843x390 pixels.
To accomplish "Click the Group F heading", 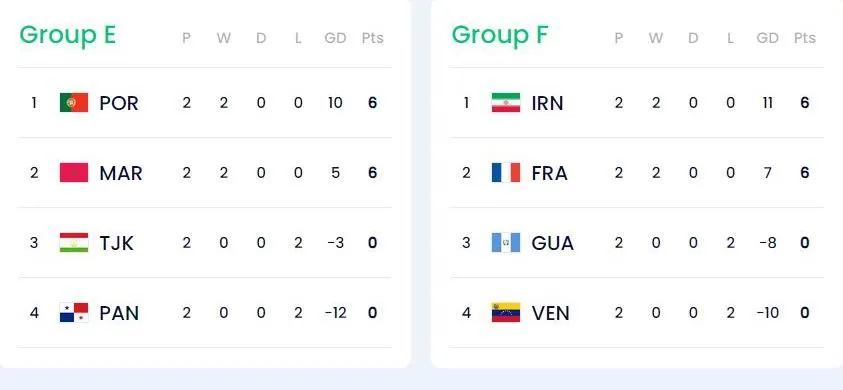I will [x=499, y=36].
